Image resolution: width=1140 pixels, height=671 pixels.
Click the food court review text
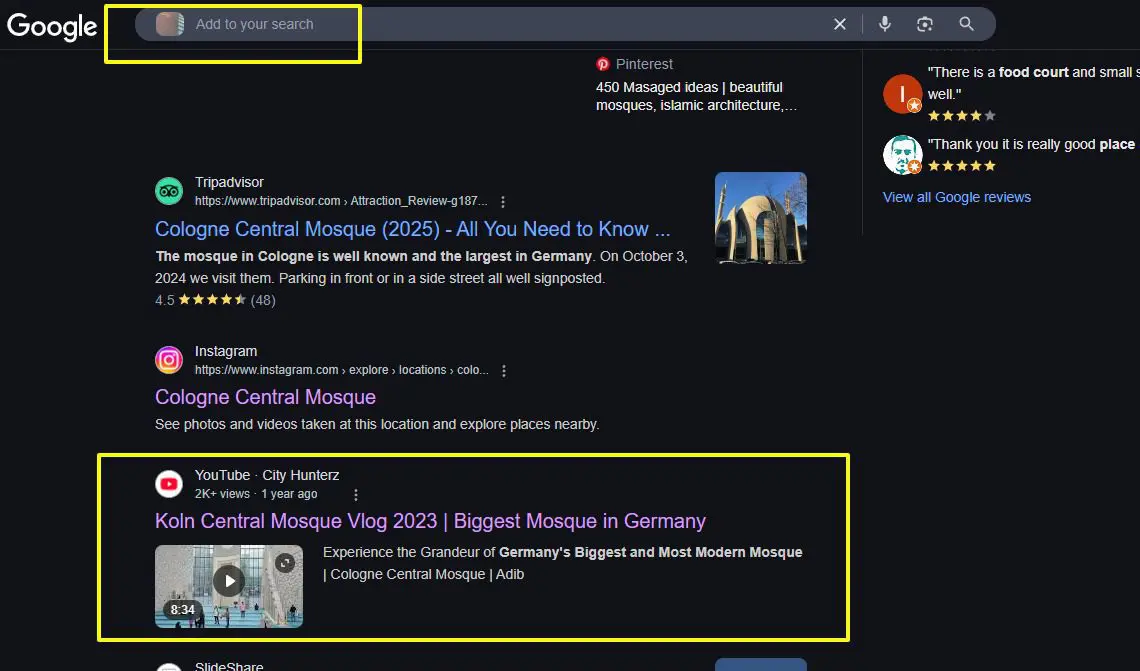1033,83
